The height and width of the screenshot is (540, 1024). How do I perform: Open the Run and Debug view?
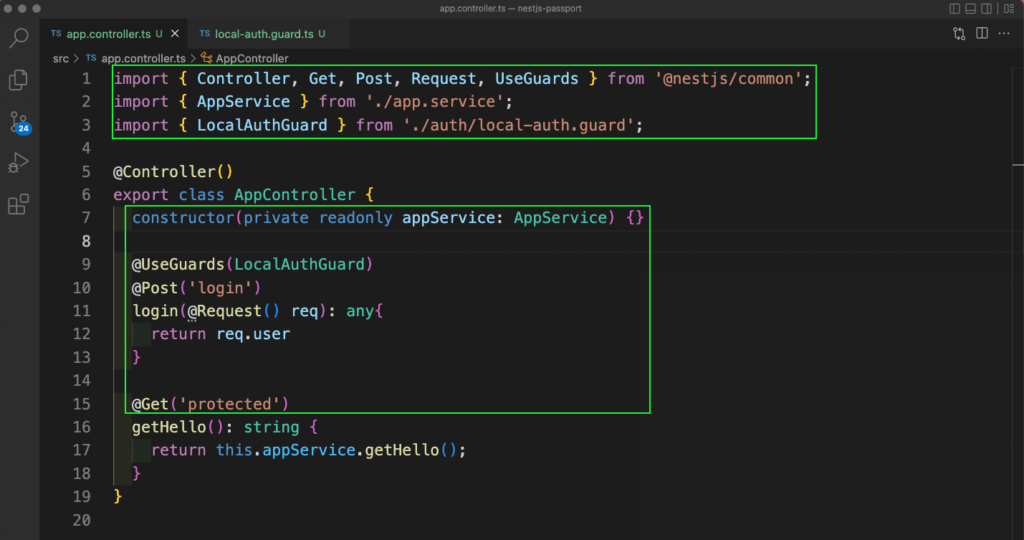[x=19, y=163]
